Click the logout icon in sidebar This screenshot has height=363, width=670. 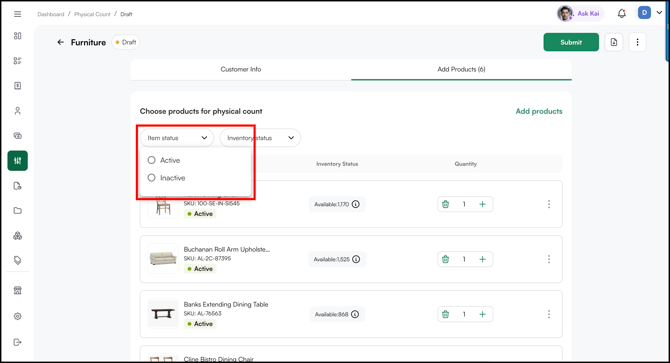click(18, 342)
